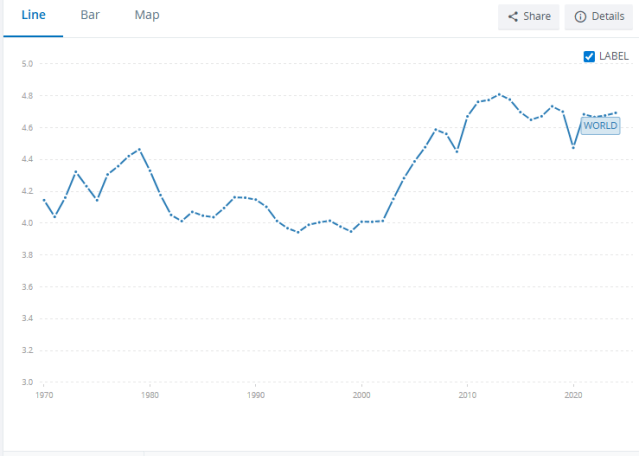The height and width of the screenshot is (456, 639).
Task: Click the Share button text
Action: 536,17
